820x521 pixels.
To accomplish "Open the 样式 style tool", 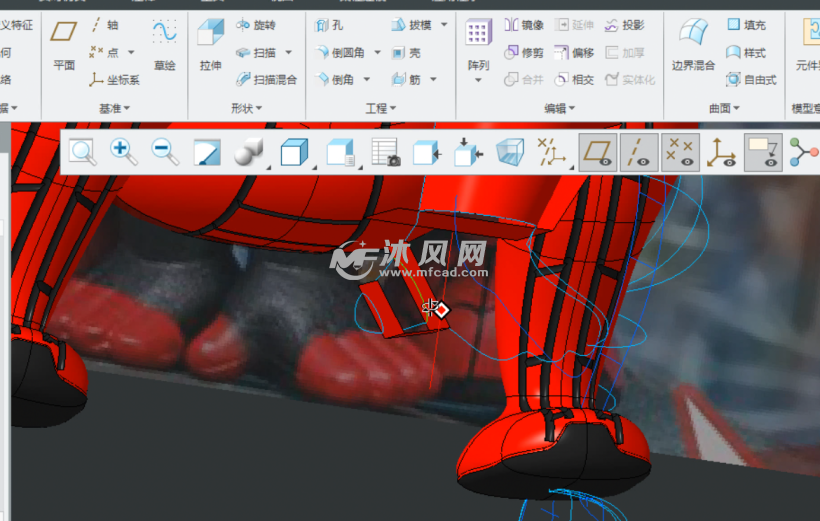I will coord(746,52).
